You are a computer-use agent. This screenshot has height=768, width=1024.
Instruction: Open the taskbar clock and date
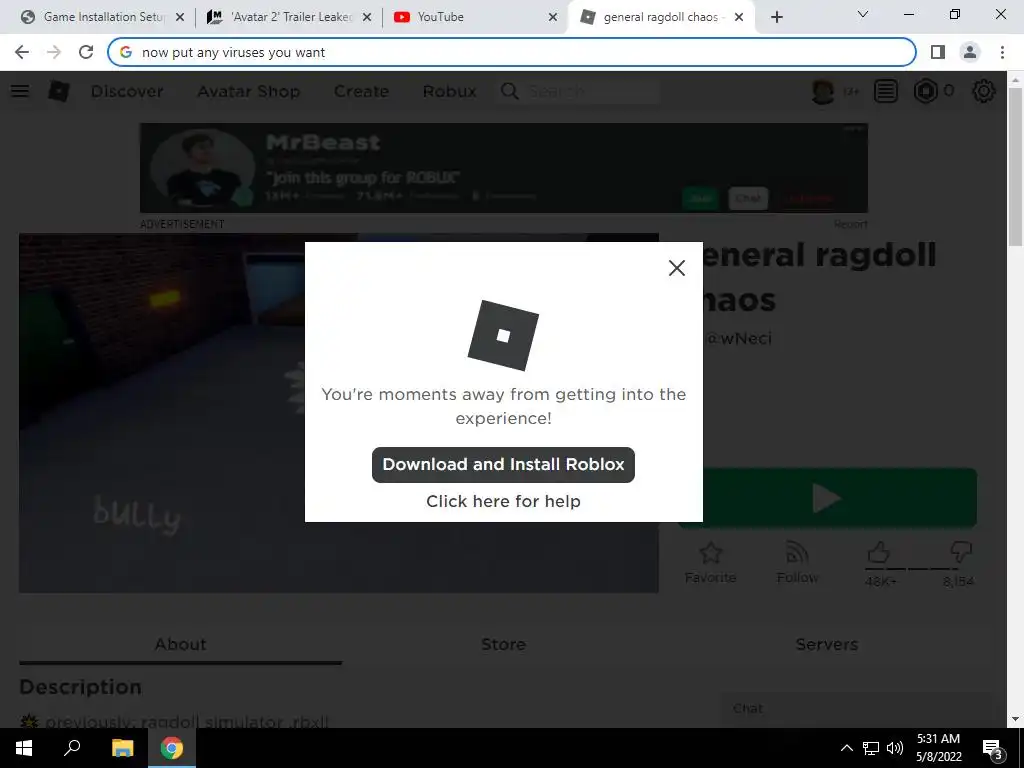(x=938, y=748)
